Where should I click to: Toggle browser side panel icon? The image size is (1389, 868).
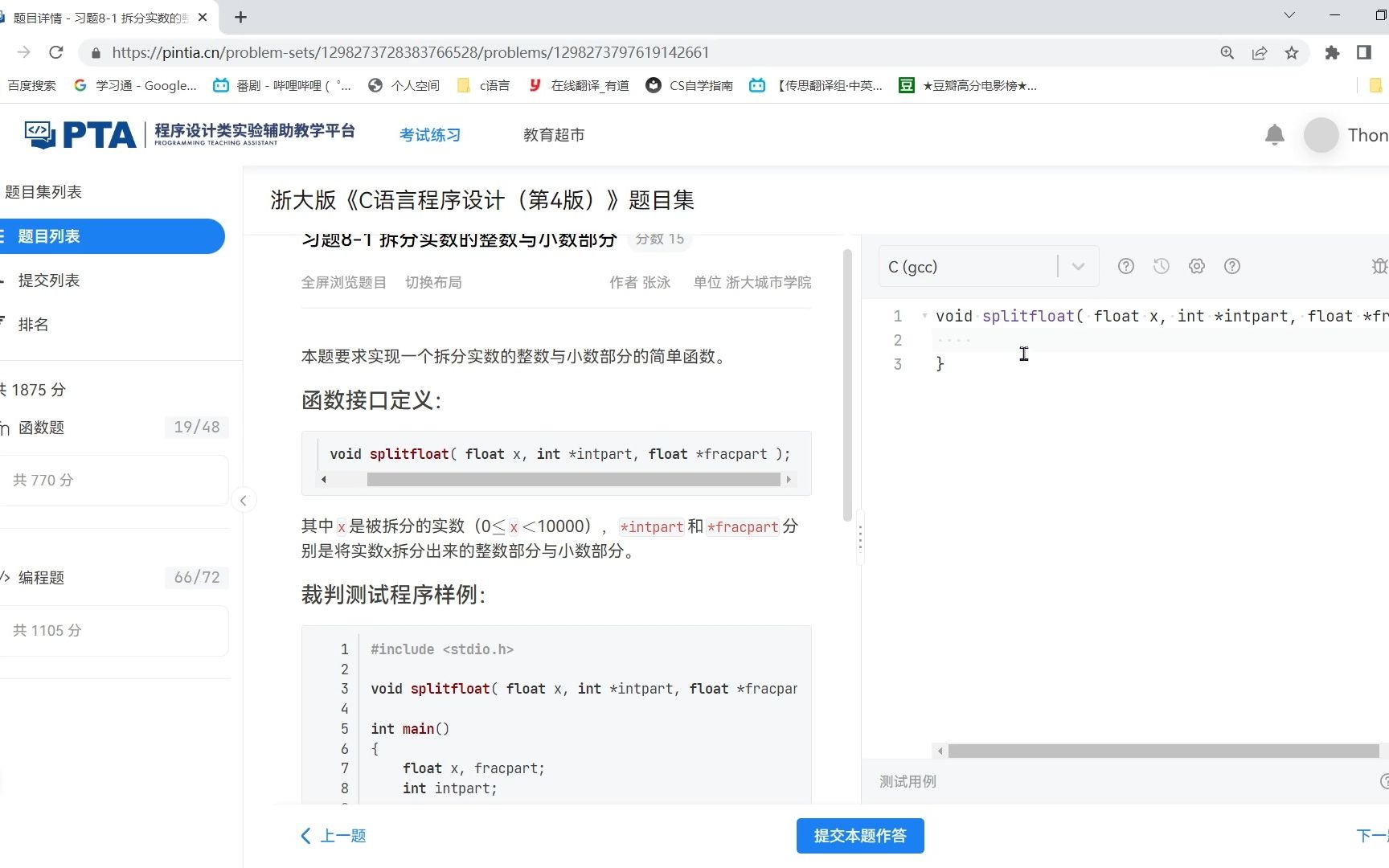1363,52
